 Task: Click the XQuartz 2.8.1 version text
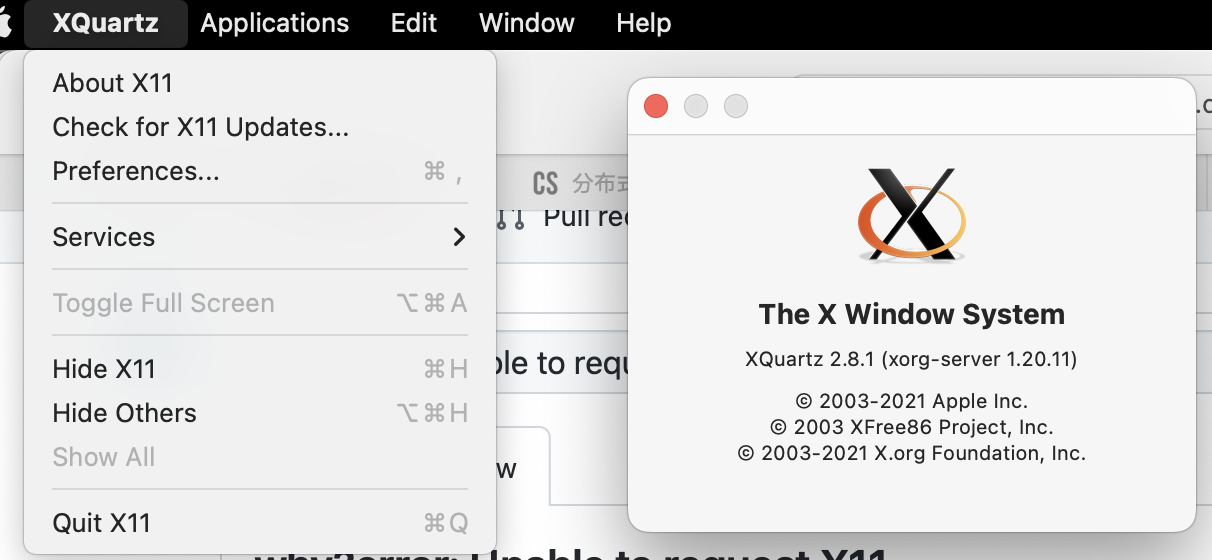[912, 359]
